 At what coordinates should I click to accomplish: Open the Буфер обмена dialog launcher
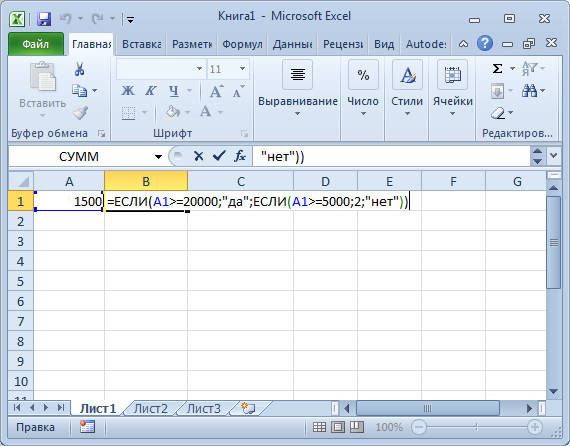tap(101, 134)
